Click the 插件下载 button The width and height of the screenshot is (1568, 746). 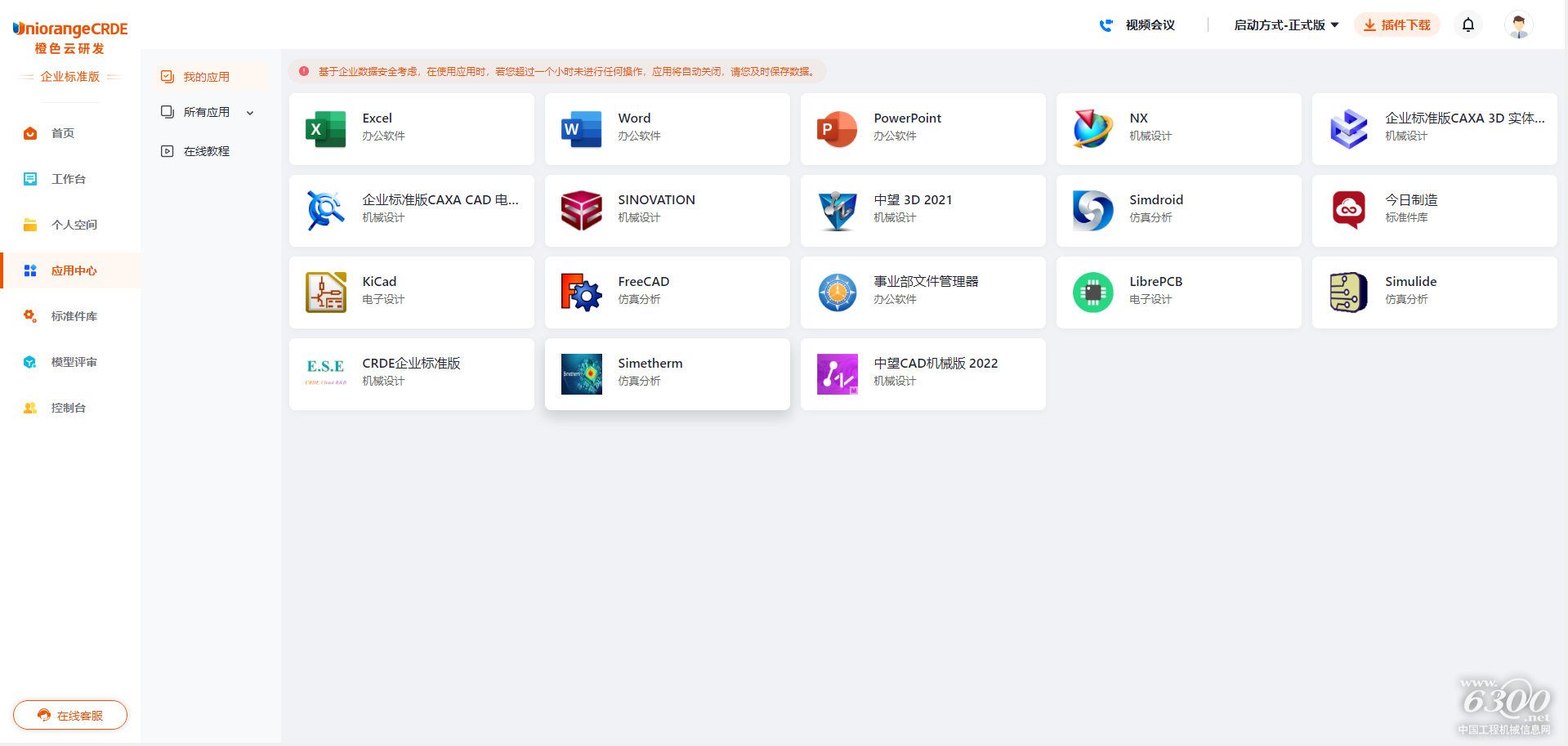coord(1396,25)
